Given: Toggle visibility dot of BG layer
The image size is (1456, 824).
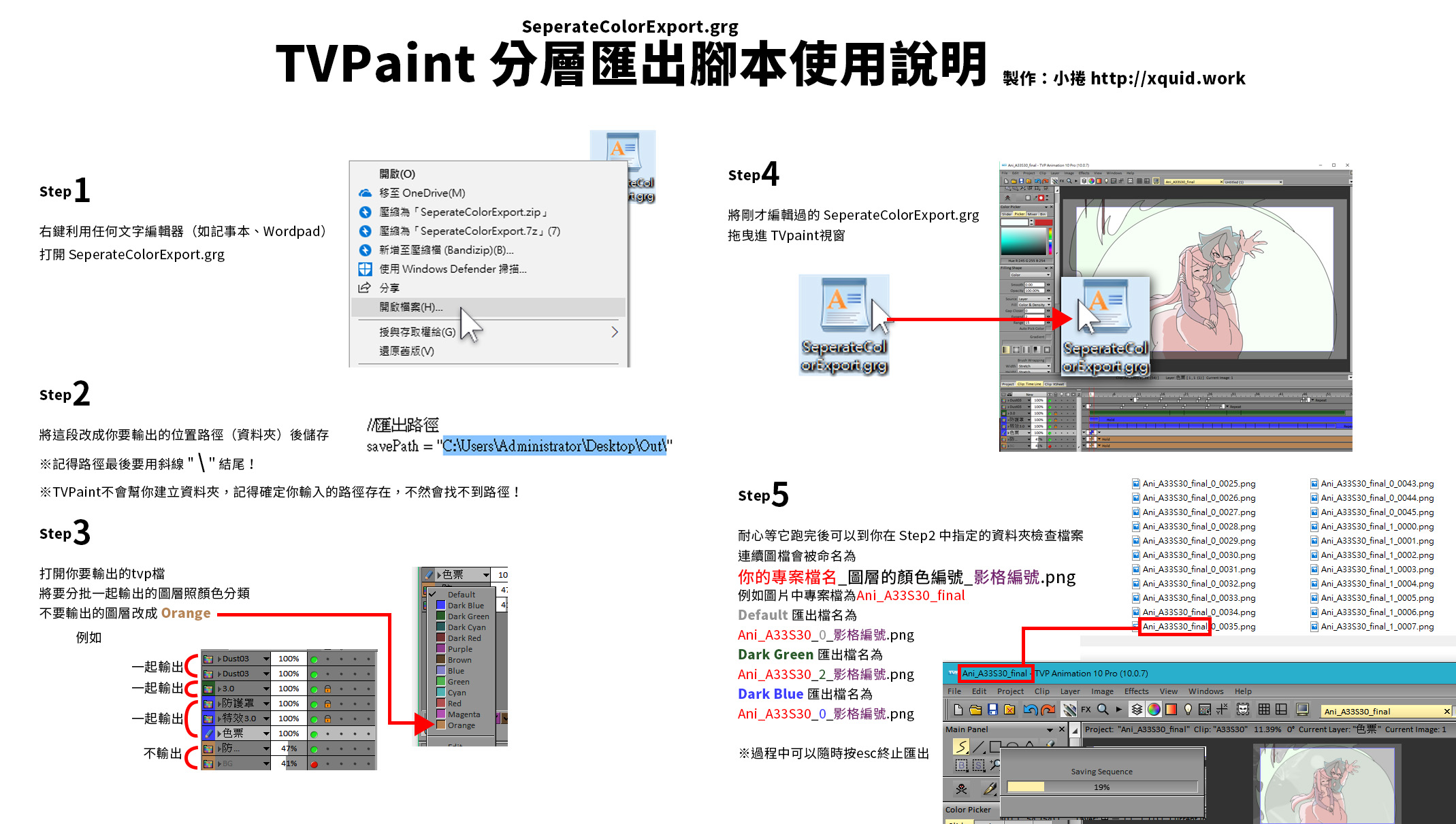Looking at the screenshot, I should 314,764.
